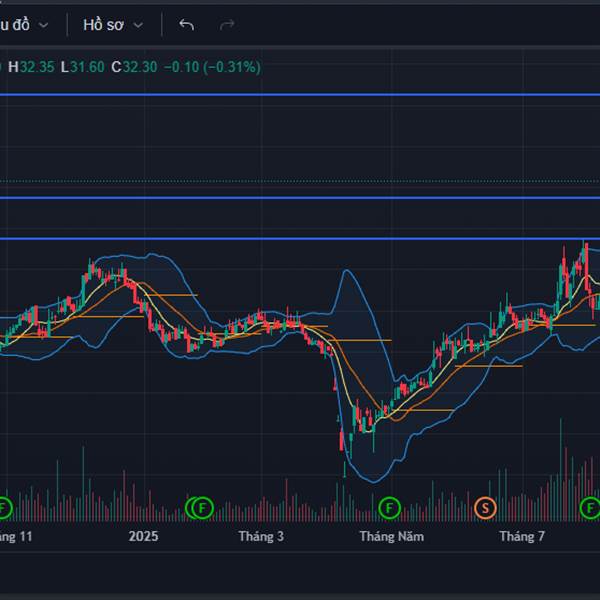Screen dimensions: 600x600
Task: Select the topmost blue horizontal line
Action: click(300, 95)
